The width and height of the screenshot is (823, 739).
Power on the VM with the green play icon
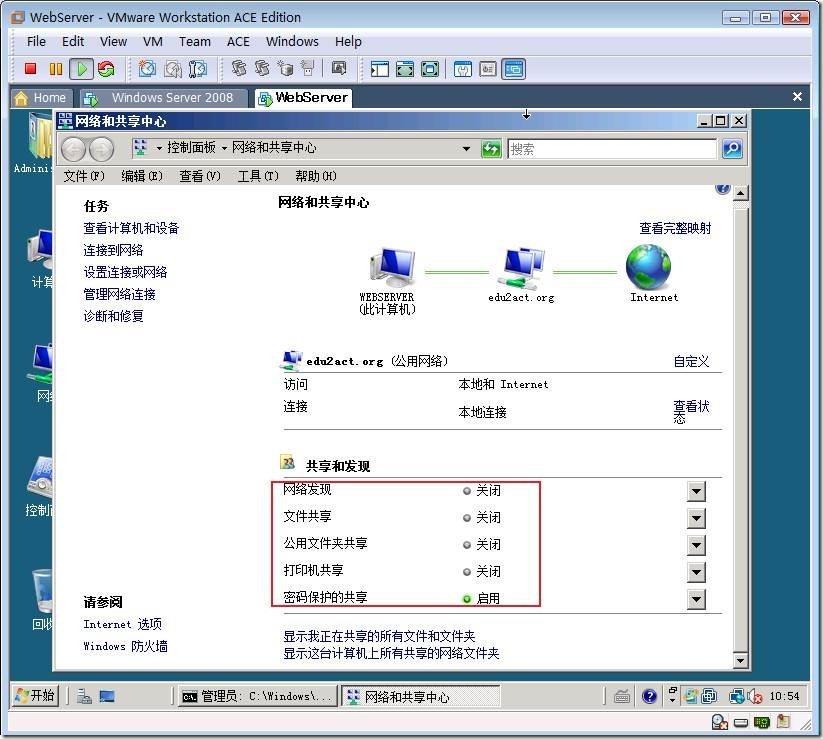[x=82, y=69]
